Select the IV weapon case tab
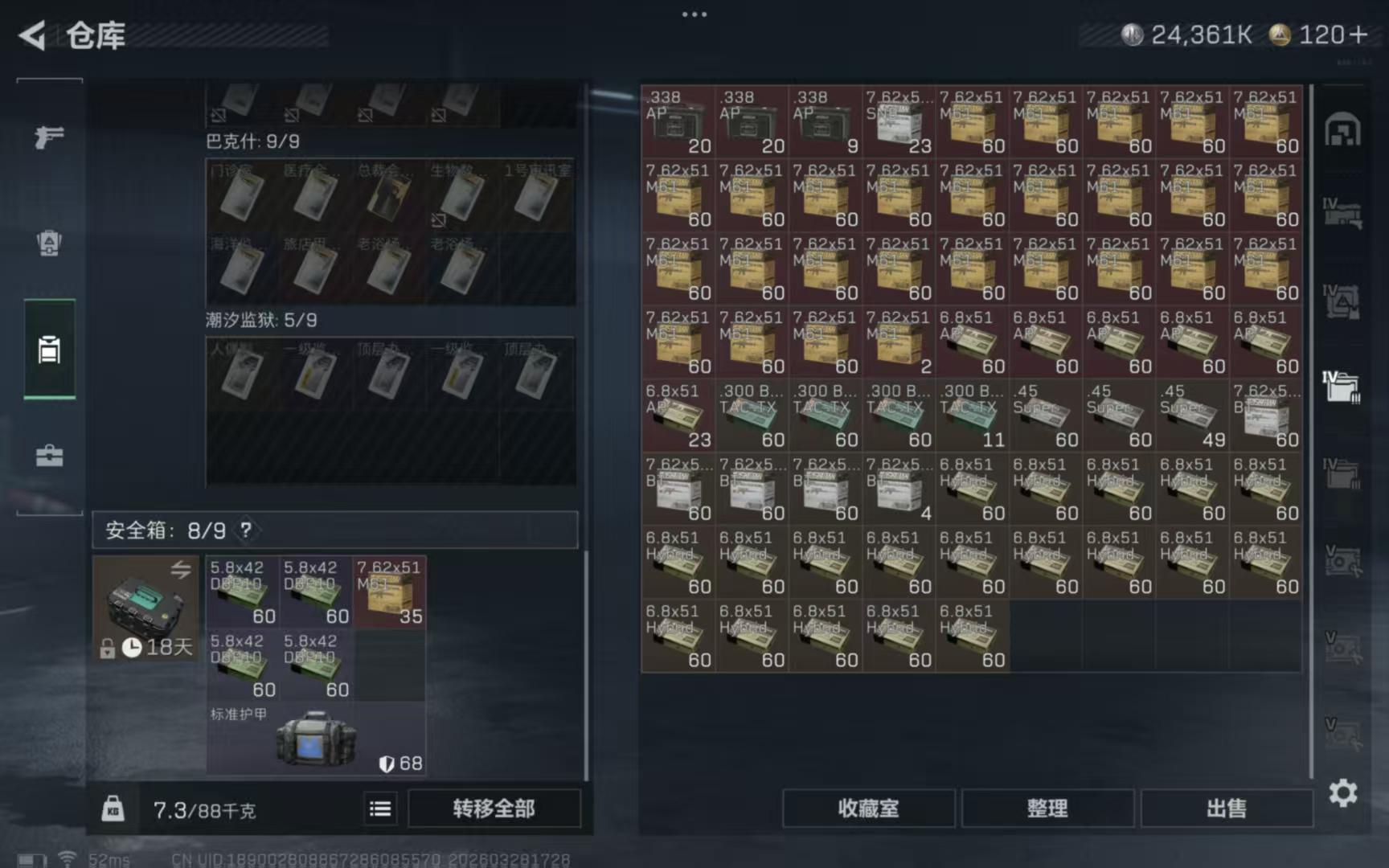Screen dimensions: 1389x868 coord(1342,213)
